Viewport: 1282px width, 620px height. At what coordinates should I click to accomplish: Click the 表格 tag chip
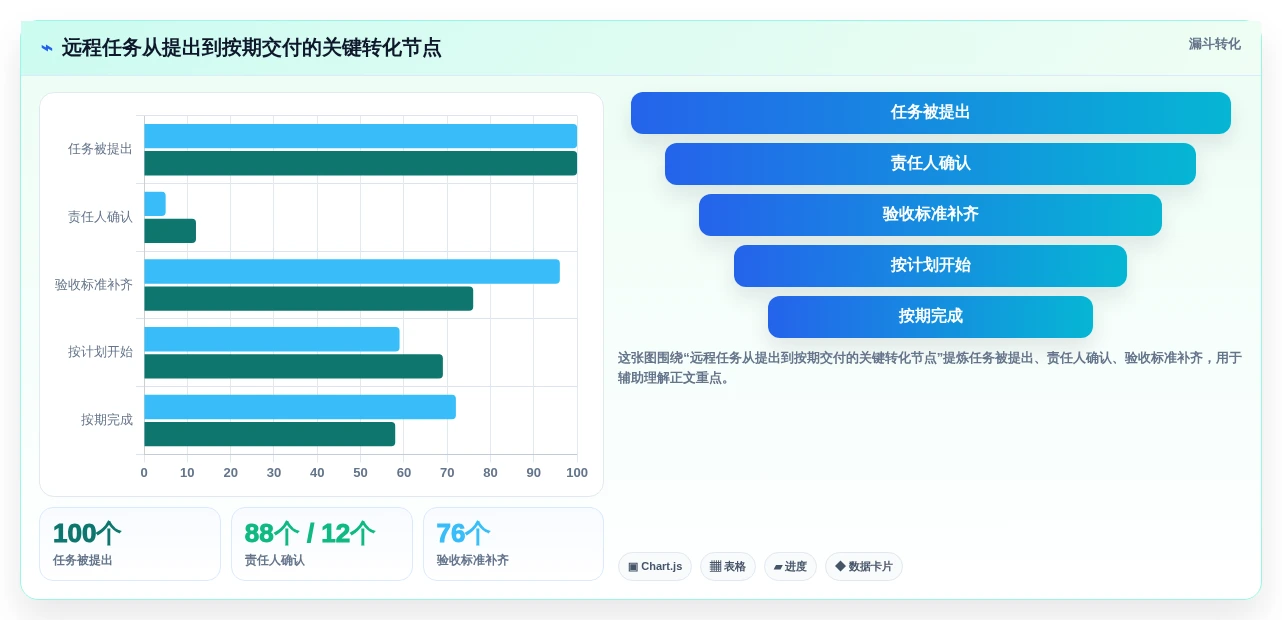tap(728, 567)
